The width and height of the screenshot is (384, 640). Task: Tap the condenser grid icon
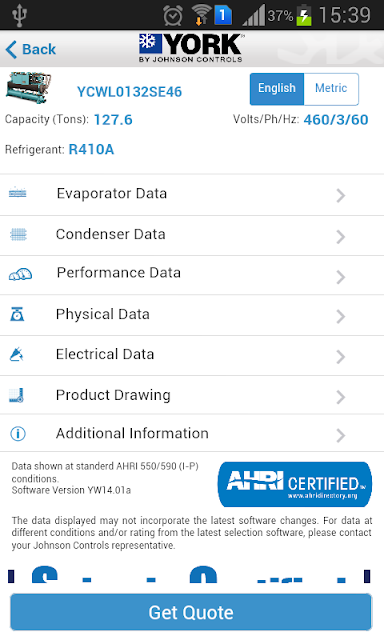pos(18,234)
